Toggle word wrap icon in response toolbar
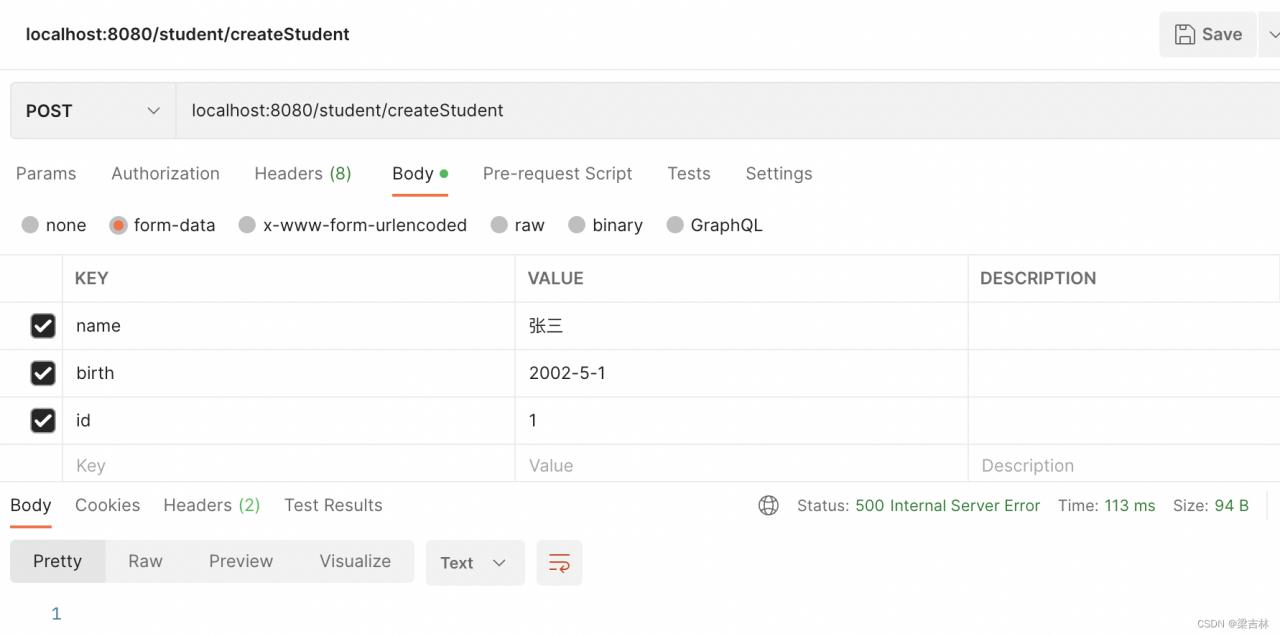1280x636 pixels. (559, 563)
